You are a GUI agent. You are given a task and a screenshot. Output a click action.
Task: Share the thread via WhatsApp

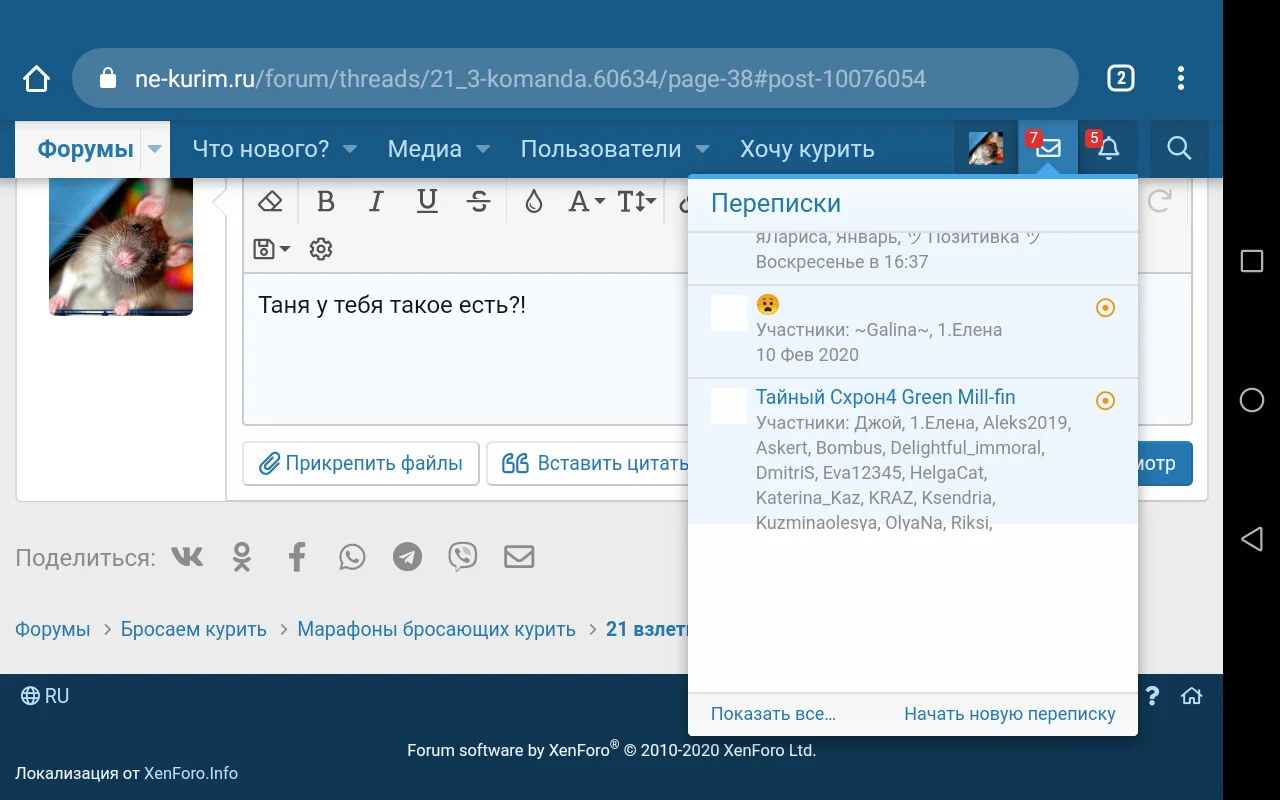tap(352, 556)
